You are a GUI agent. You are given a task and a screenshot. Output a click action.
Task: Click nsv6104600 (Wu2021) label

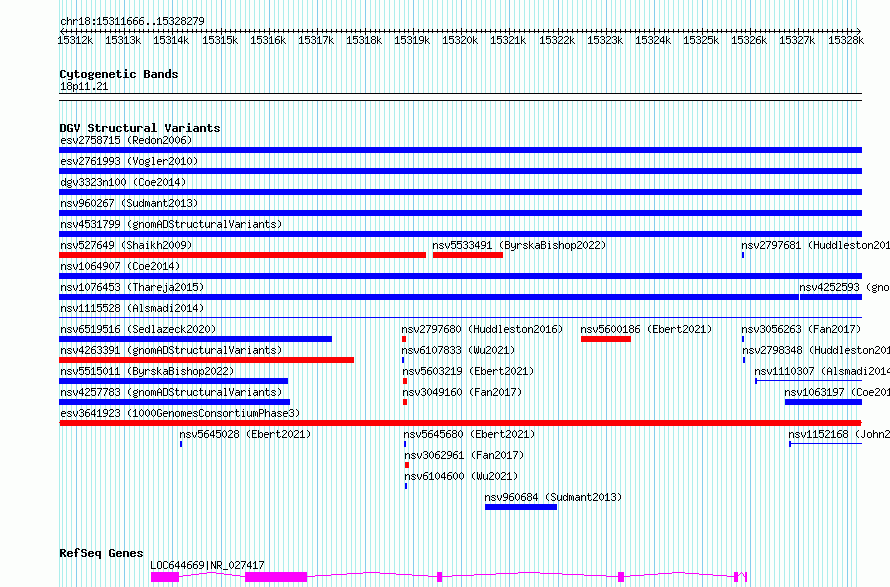coord(461,476)
